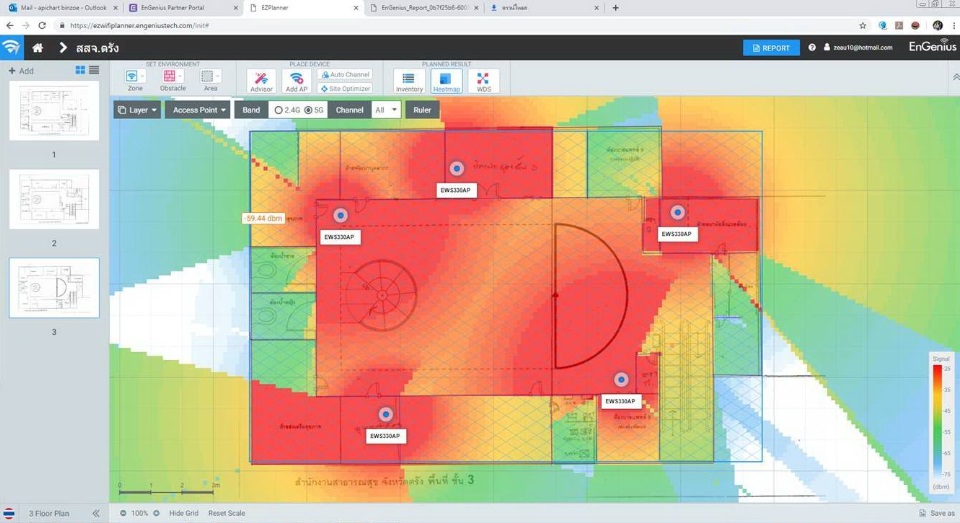Screen dimensions: 960x523
Task: Open user account zeau10@hotmail.com menu
Action: coord(857,47)
